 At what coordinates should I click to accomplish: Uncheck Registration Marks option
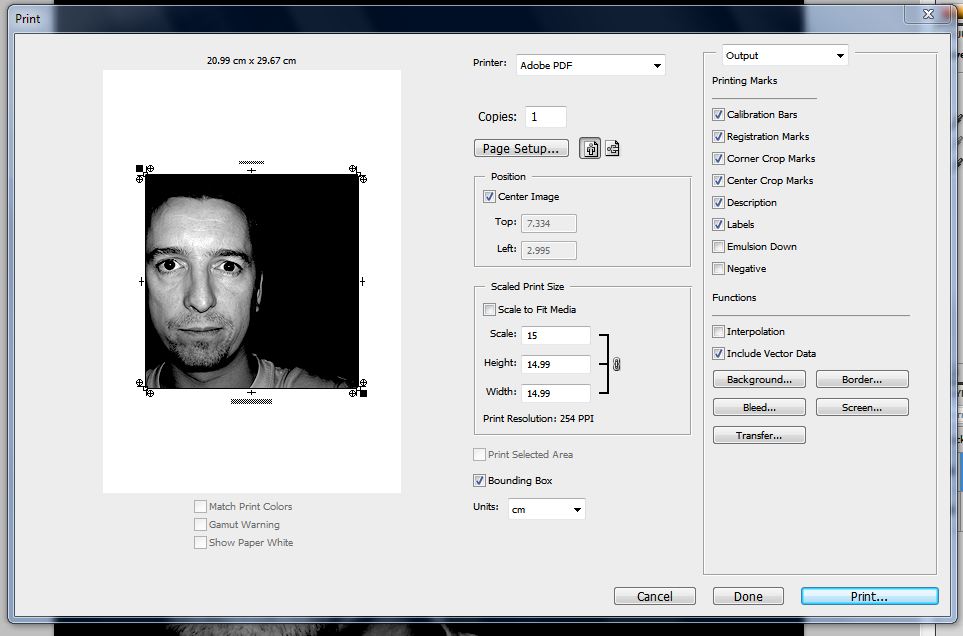point(718,137)
